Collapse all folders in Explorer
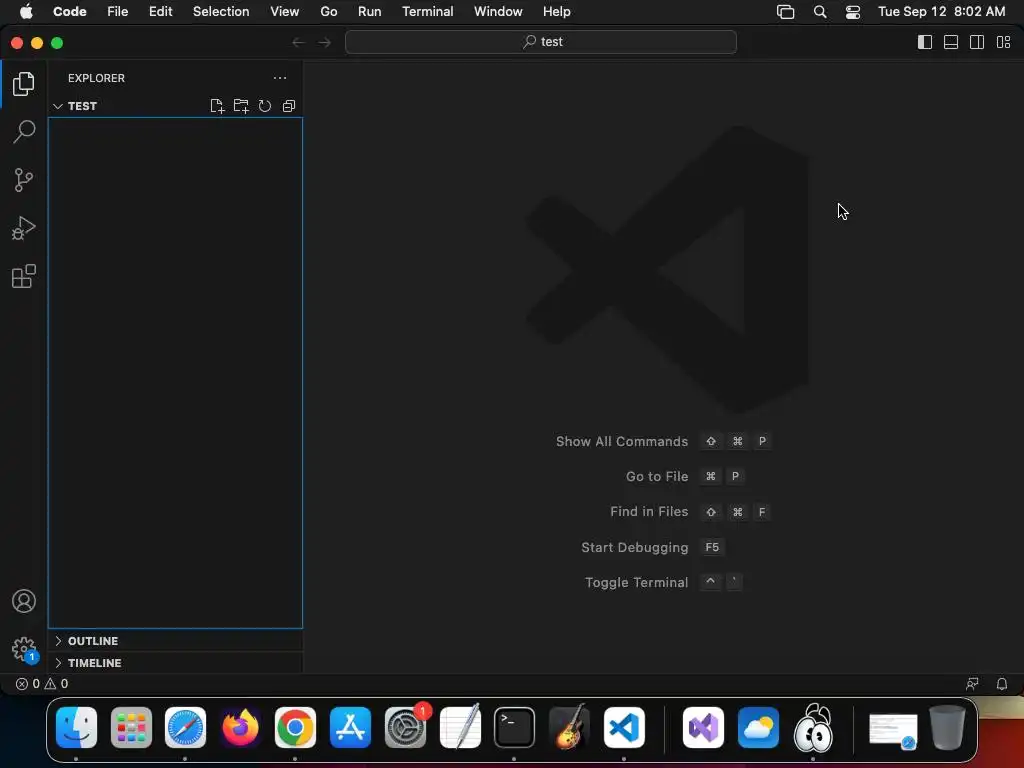 click(289, 106)
